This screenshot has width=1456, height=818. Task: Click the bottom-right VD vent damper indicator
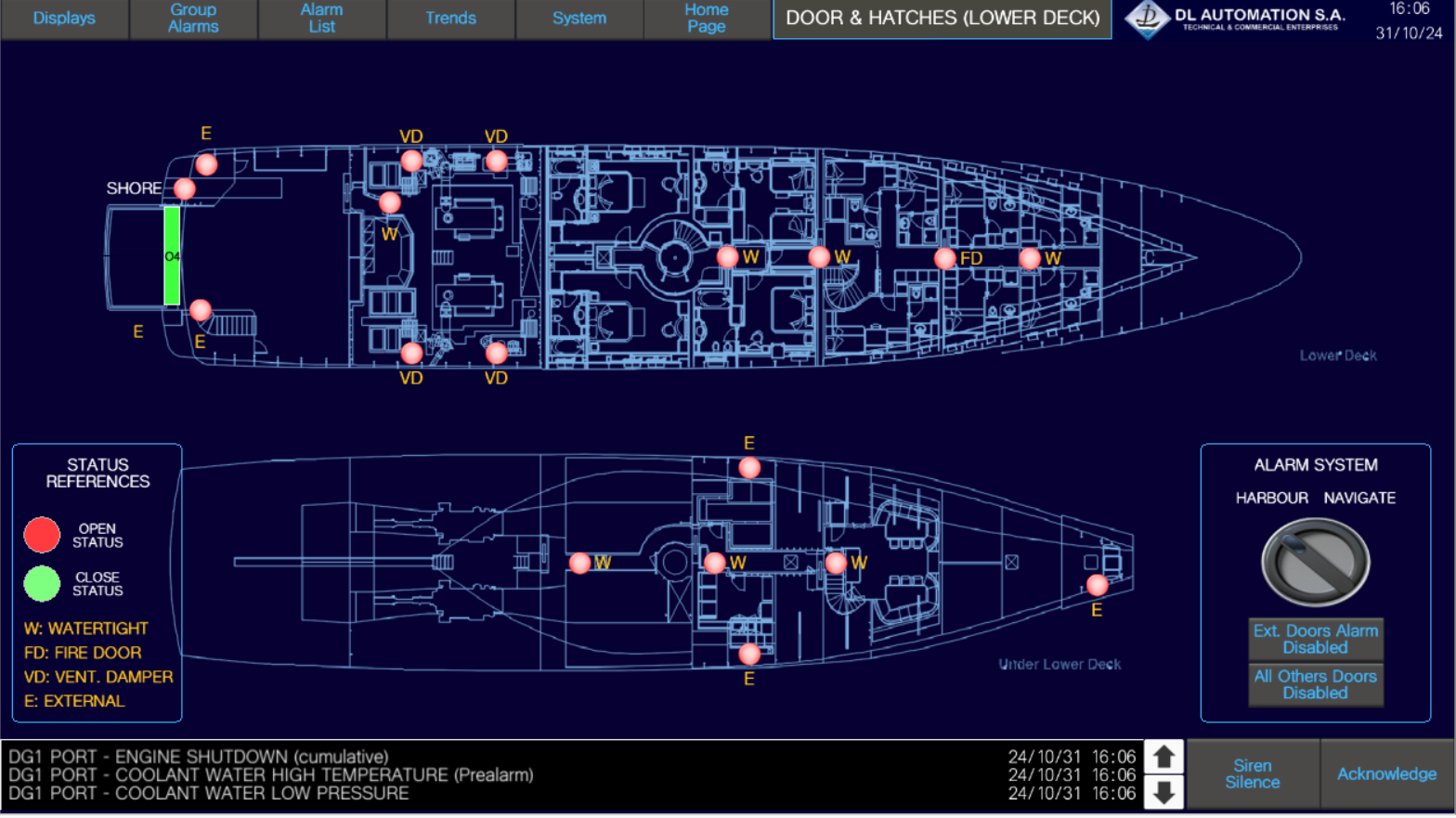click(496, 353)
